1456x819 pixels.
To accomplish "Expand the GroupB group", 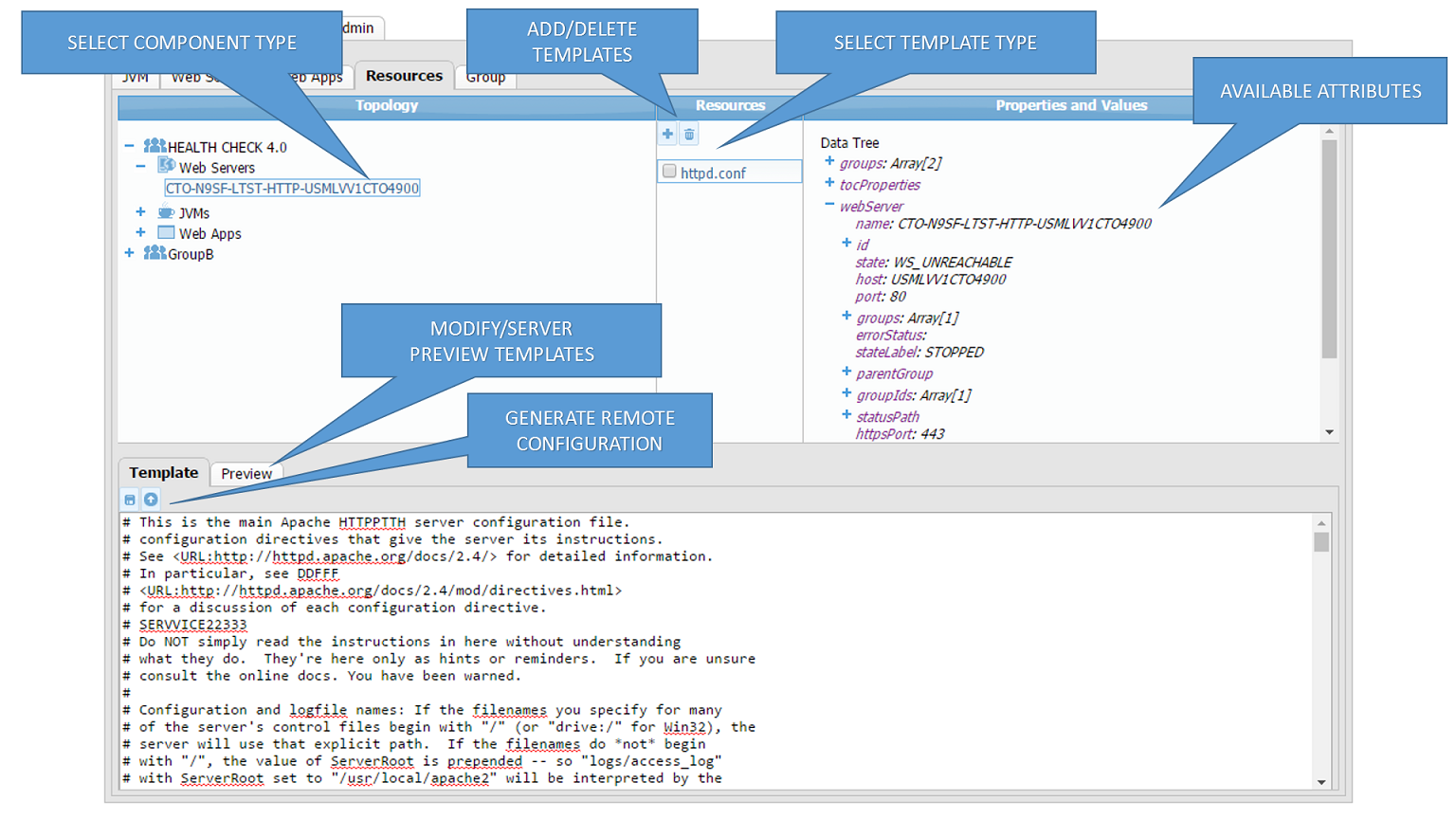I will pyautogui.click(x=129, y=253).
